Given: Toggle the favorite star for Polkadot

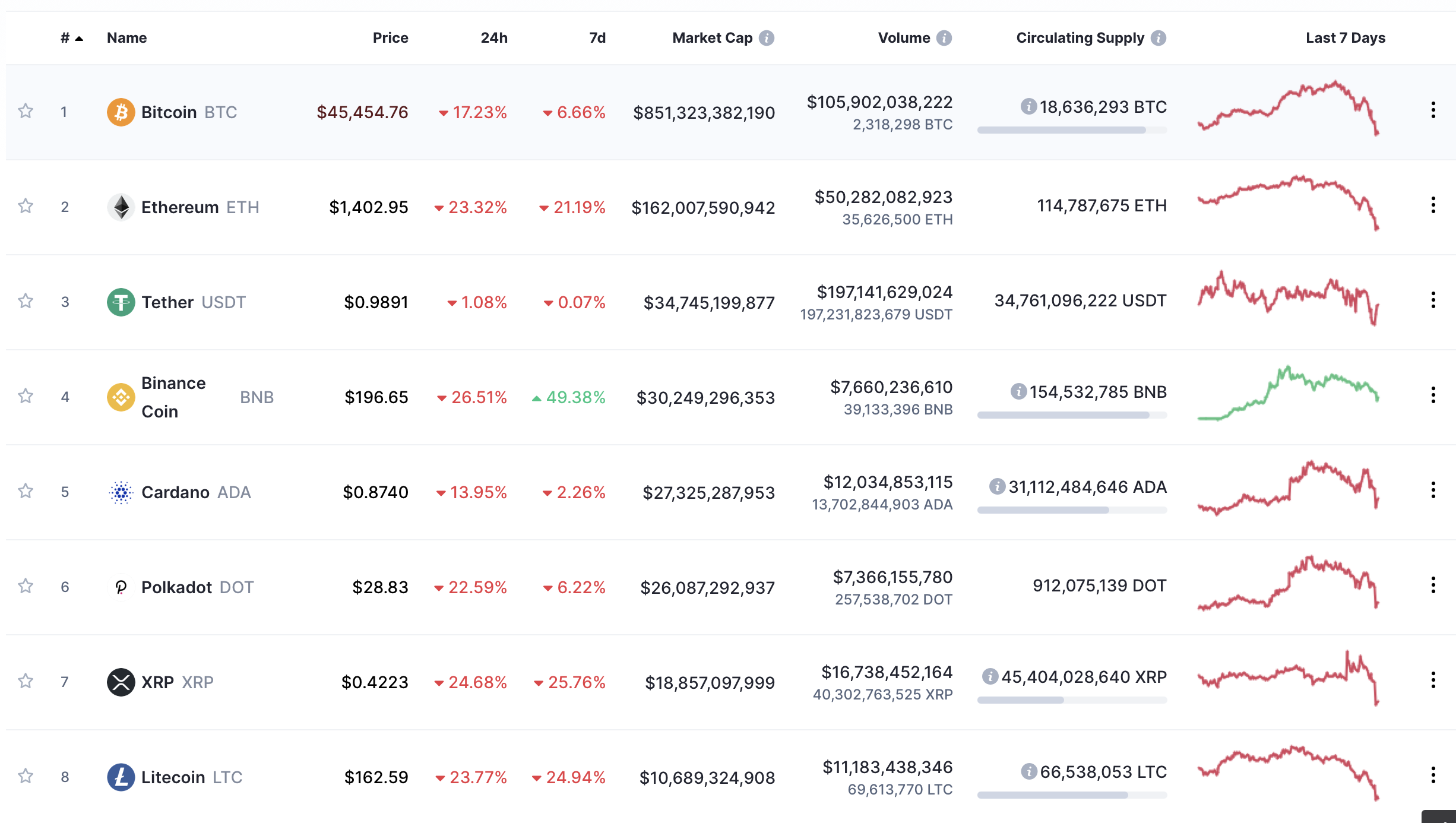Looking at the screenshot, I should coord(26,586).
